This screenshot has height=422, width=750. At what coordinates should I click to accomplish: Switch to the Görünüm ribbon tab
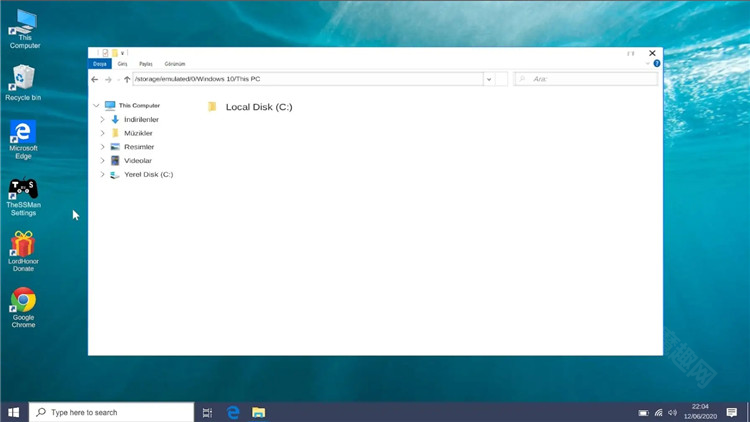click(x=175, y=64)
